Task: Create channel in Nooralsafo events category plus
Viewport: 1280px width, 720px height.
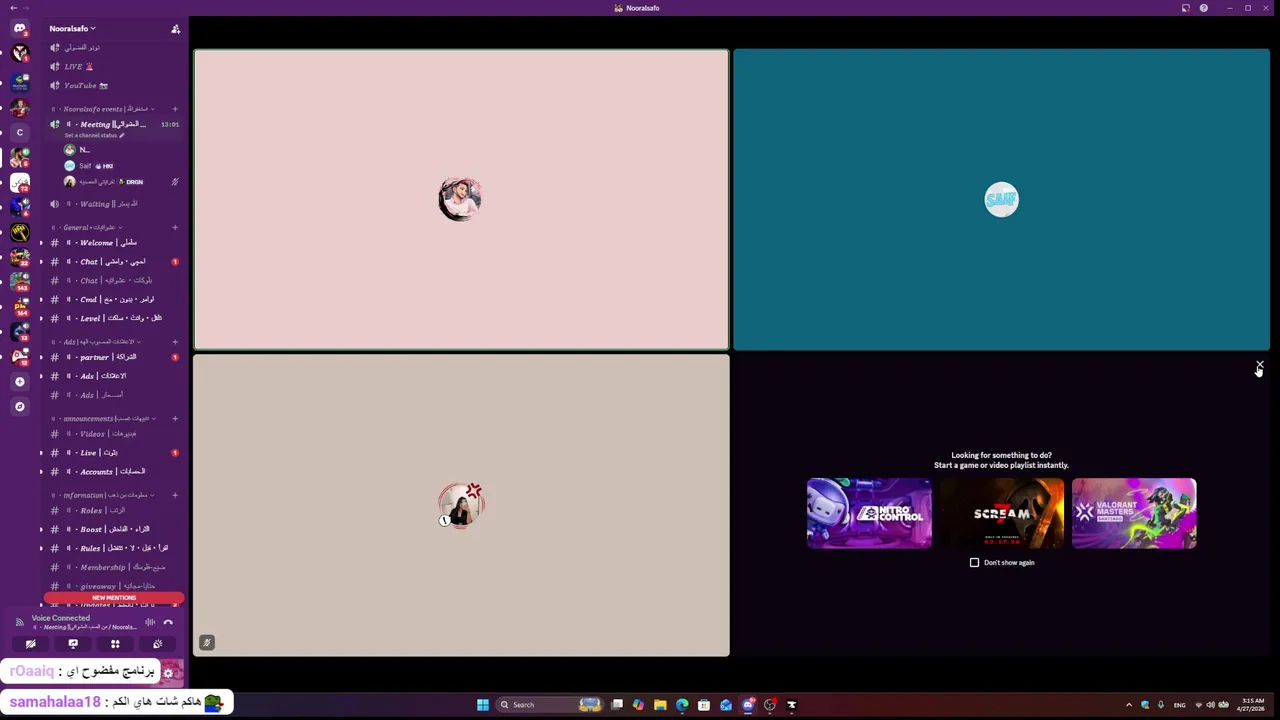Action: (x=175, y=109)
